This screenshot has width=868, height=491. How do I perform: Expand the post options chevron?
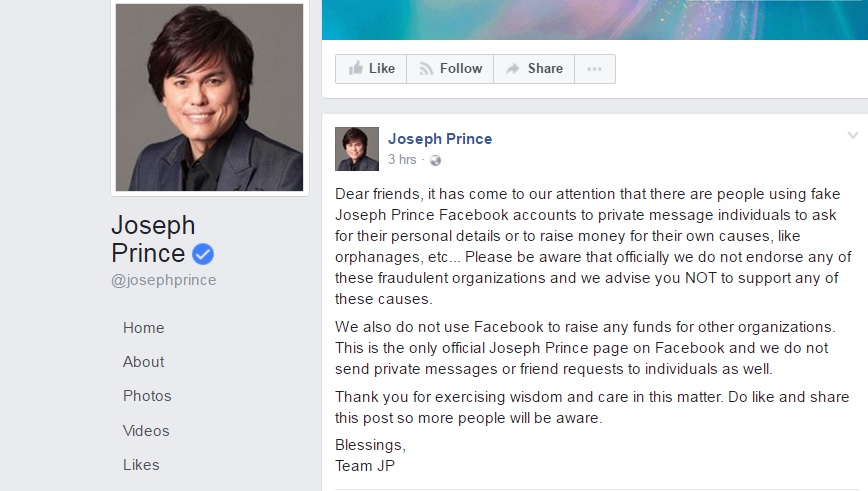tap(852, 135)
